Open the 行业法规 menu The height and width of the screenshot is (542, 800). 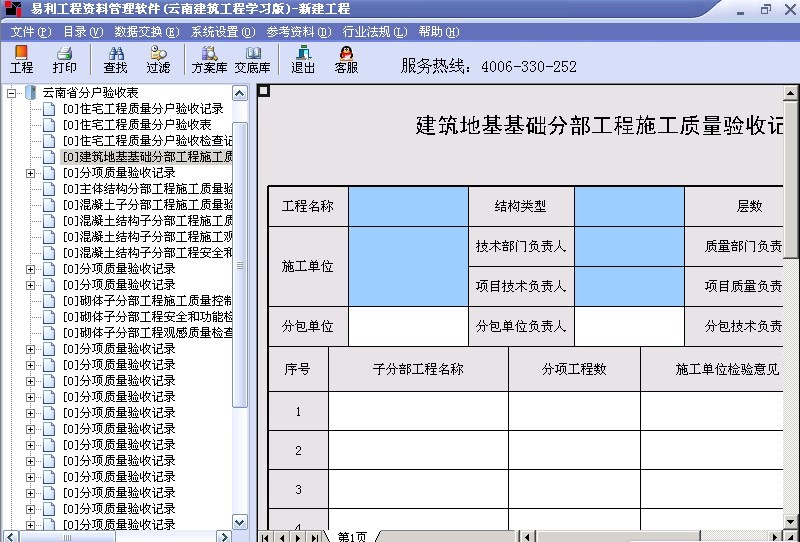click(x=374, y=31)
